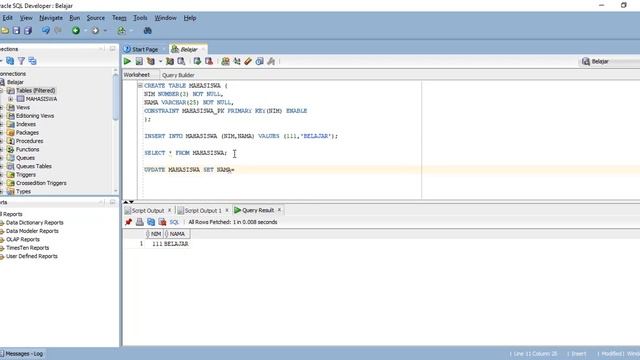Click the Redo icon in main toolbar
Viewport: 640px width, 360px height.
[58, 31]
